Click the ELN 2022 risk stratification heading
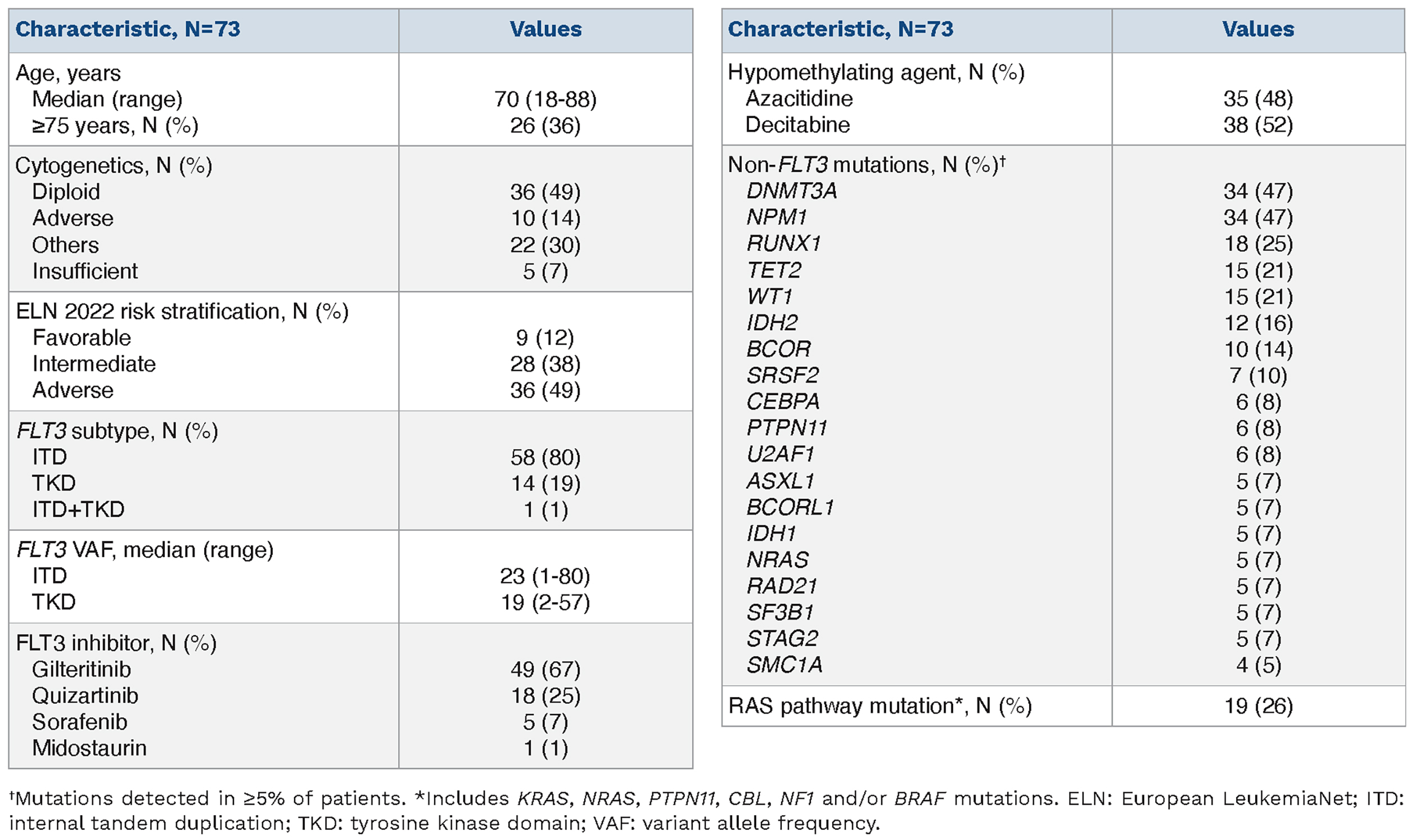This screenshot has width=1420, height=840. 182,311
